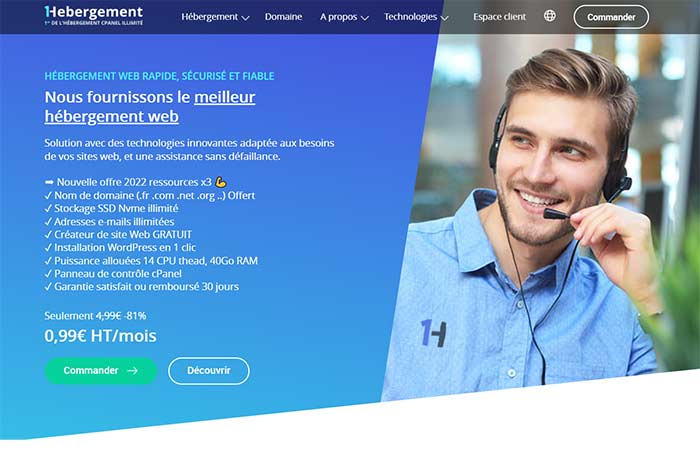Click the 1H logo on the shirt
This screenshot has height=475, width=700.
pos(433,333)
